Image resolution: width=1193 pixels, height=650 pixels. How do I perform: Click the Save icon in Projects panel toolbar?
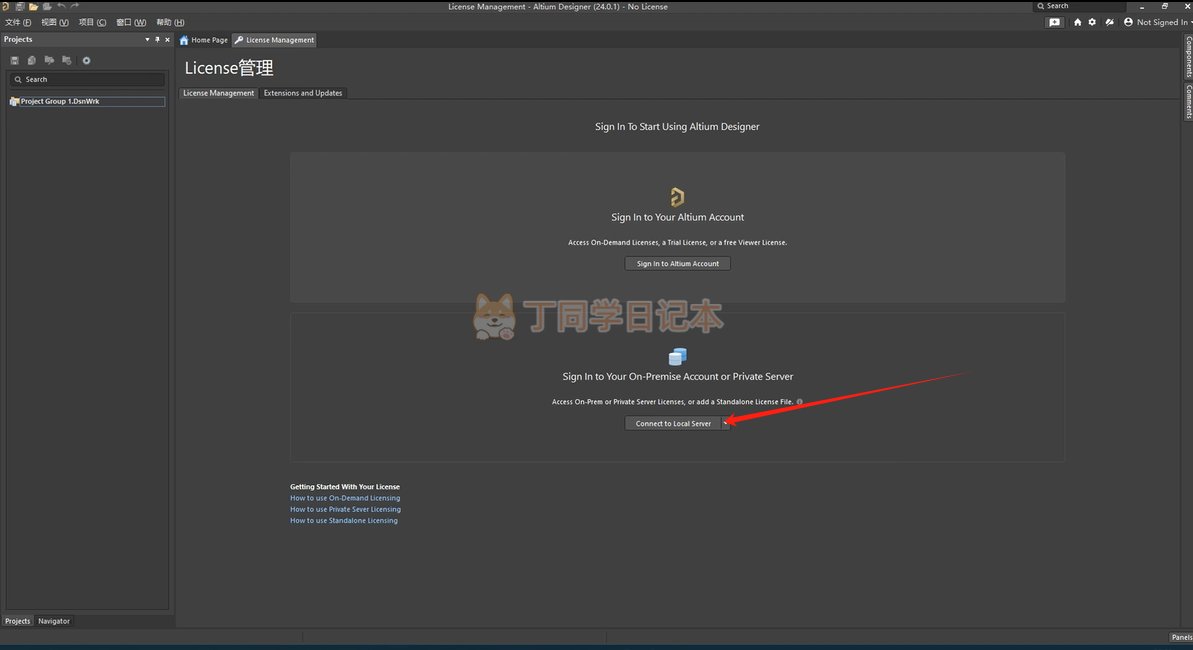[15, 61]
